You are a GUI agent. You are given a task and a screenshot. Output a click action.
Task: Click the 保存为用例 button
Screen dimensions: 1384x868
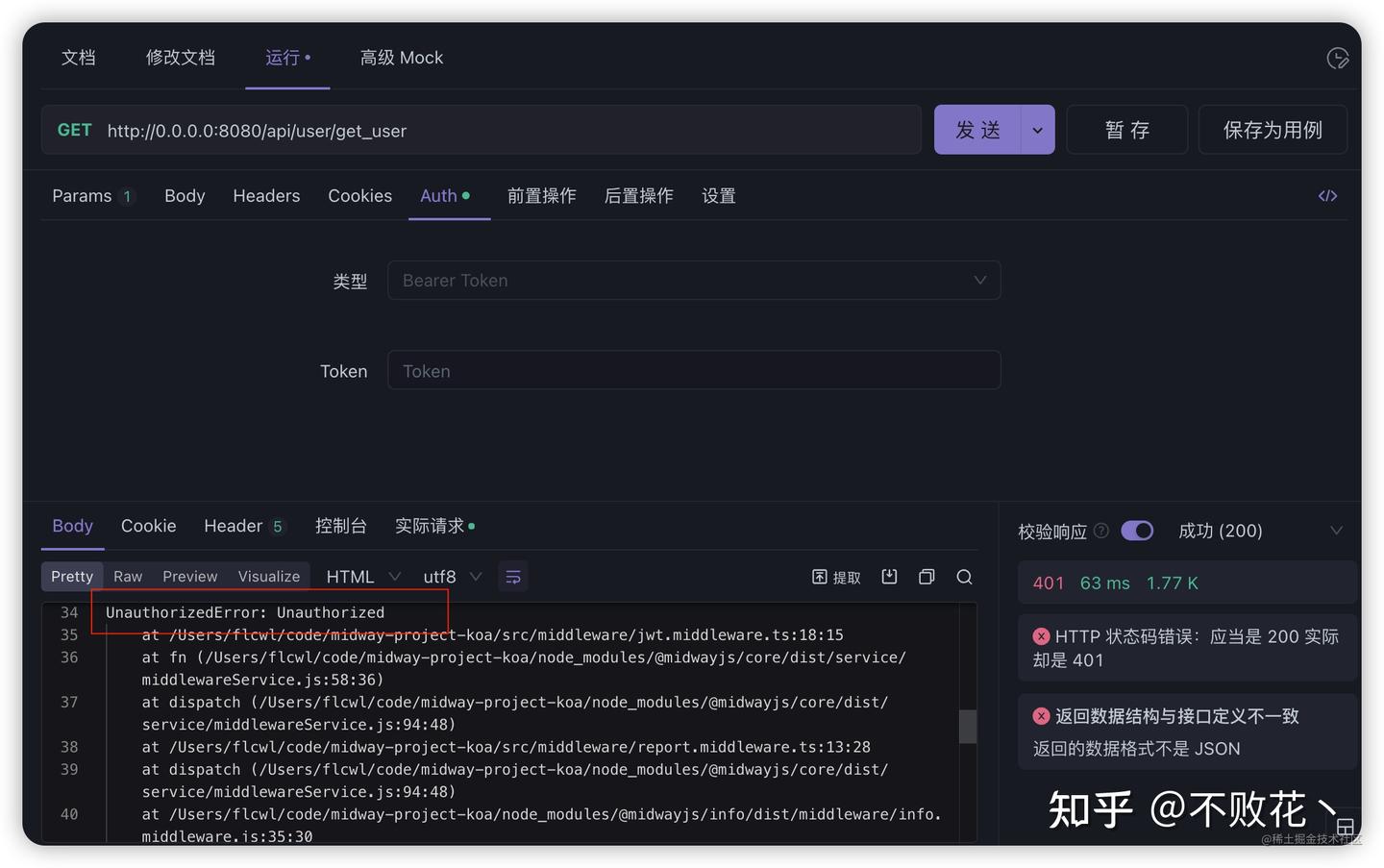point(1273,130)
